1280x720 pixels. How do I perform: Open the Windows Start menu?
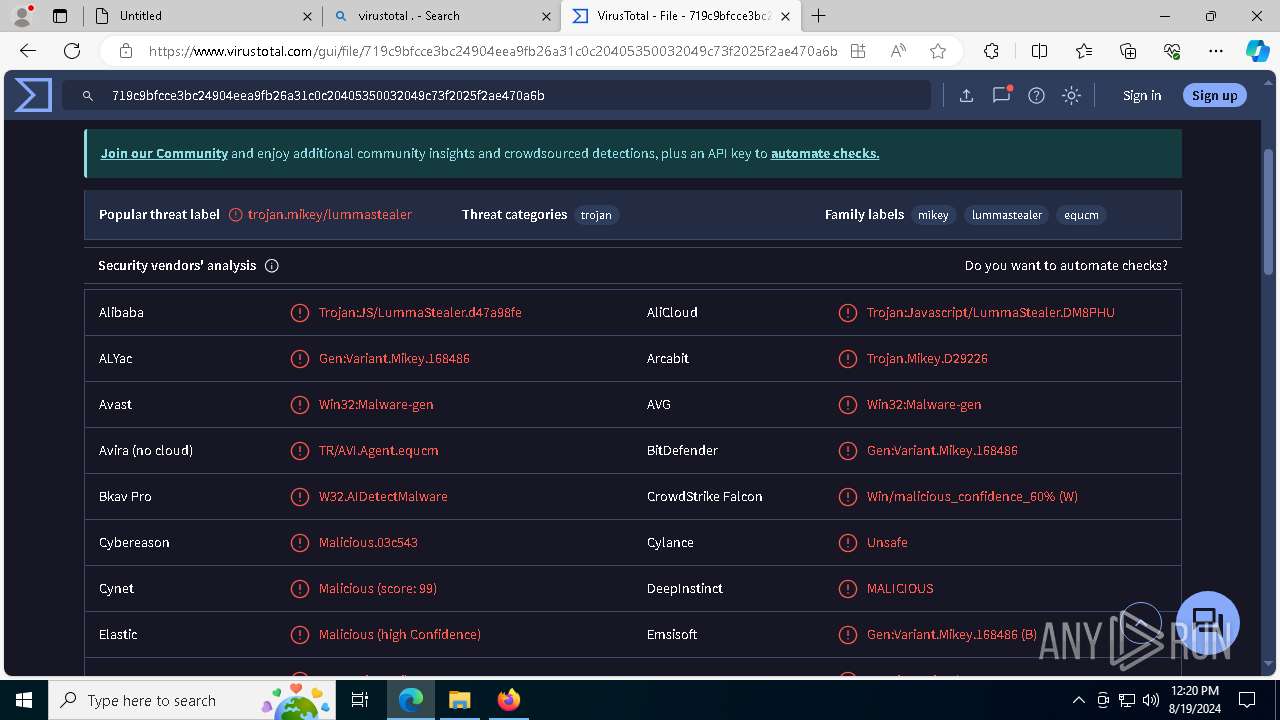click(24, 700)
